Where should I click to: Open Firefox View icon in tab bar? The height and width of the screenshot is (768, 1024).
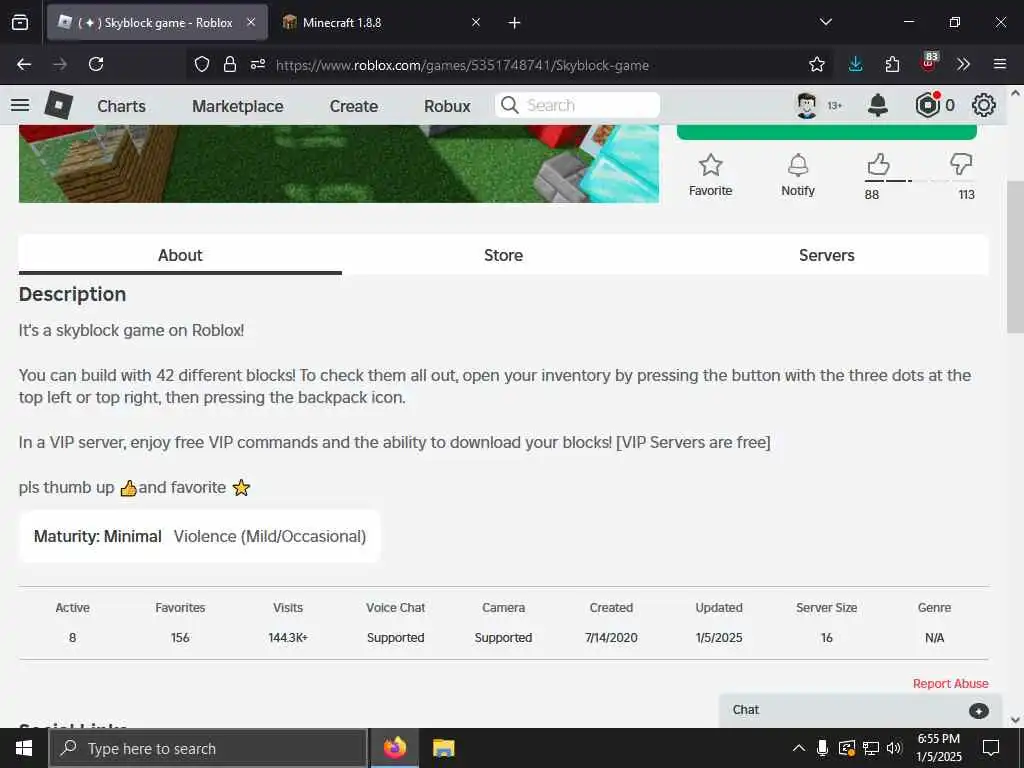tap(20, 22)
